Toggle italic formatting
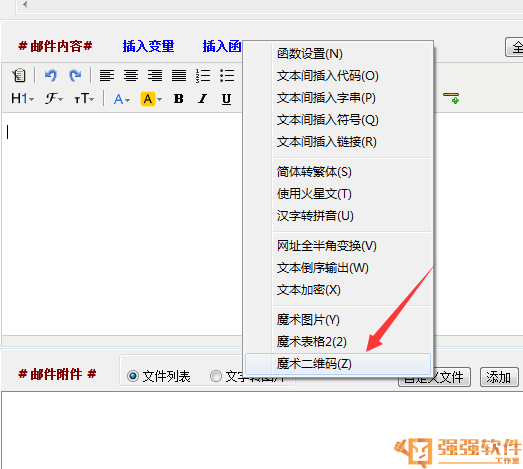The image size is (523, 469). 202,99
